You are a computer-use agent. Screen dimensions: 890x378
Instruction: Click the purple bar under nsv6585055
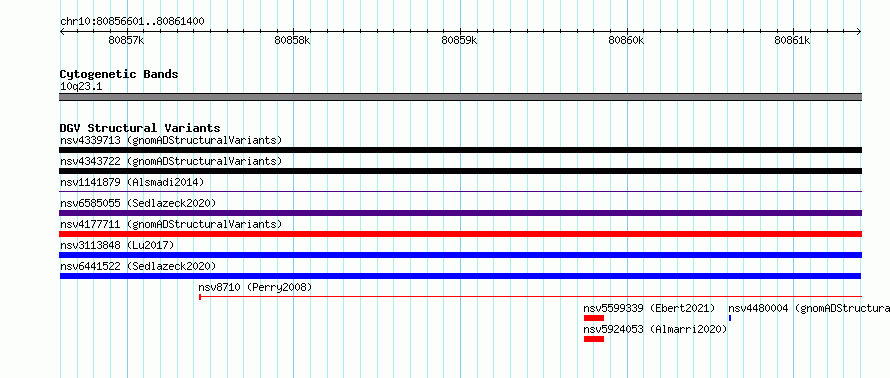(460, 213)
